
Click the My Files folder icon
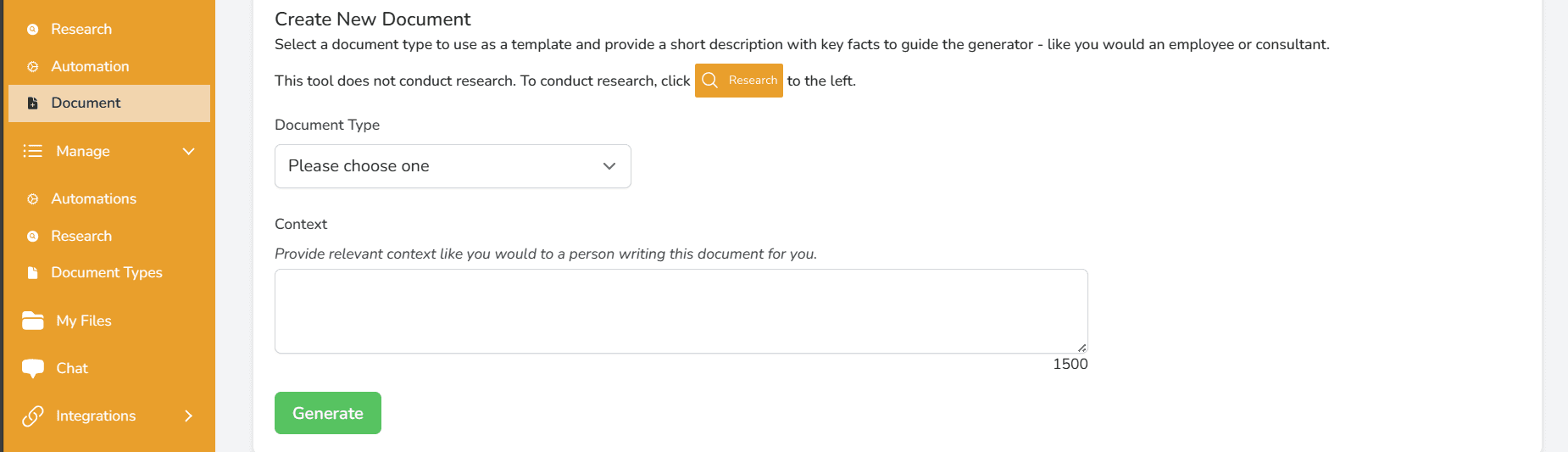click(32, 321)
